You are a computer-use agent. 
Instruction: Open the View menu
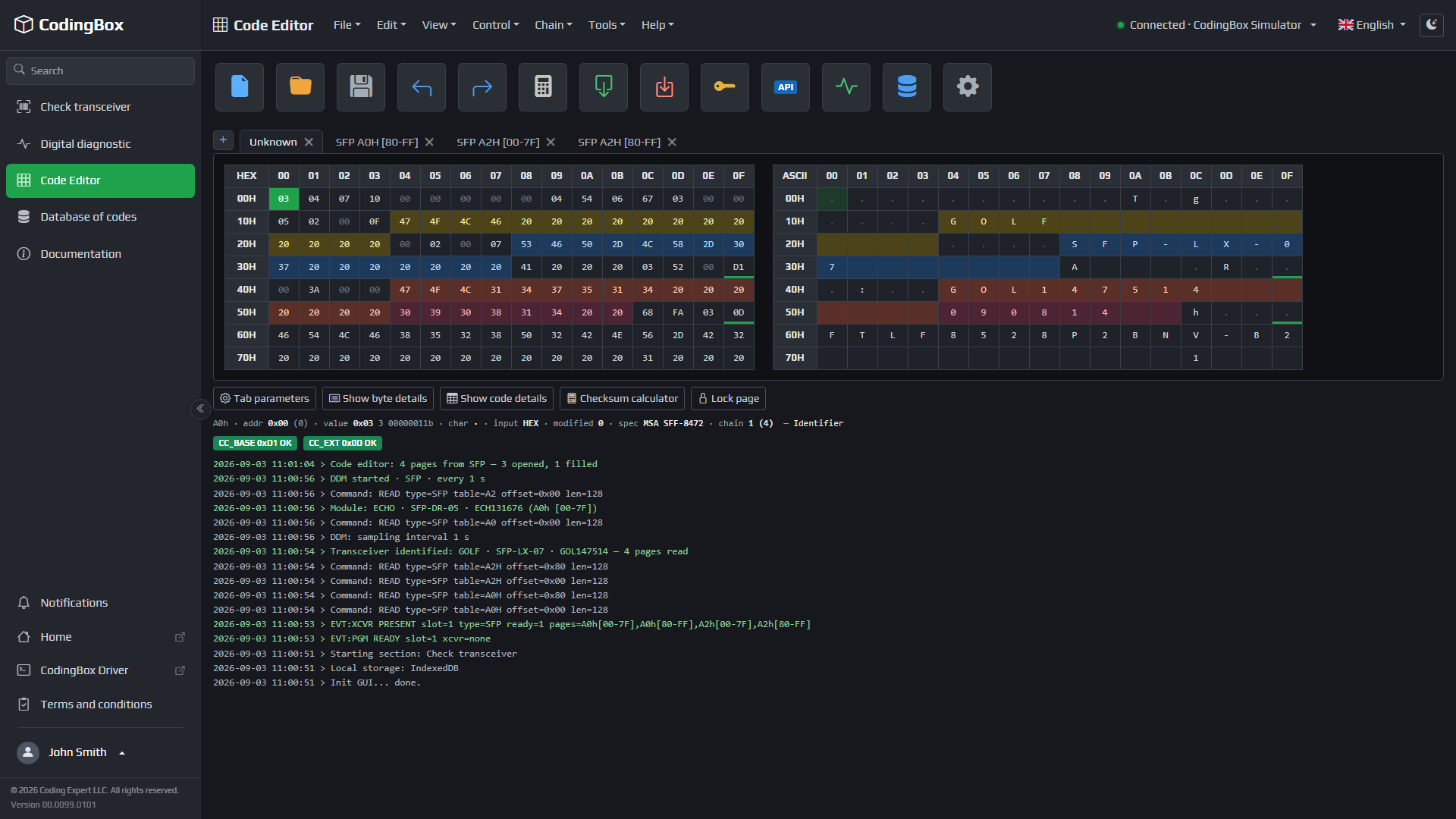tap(439, 25)
